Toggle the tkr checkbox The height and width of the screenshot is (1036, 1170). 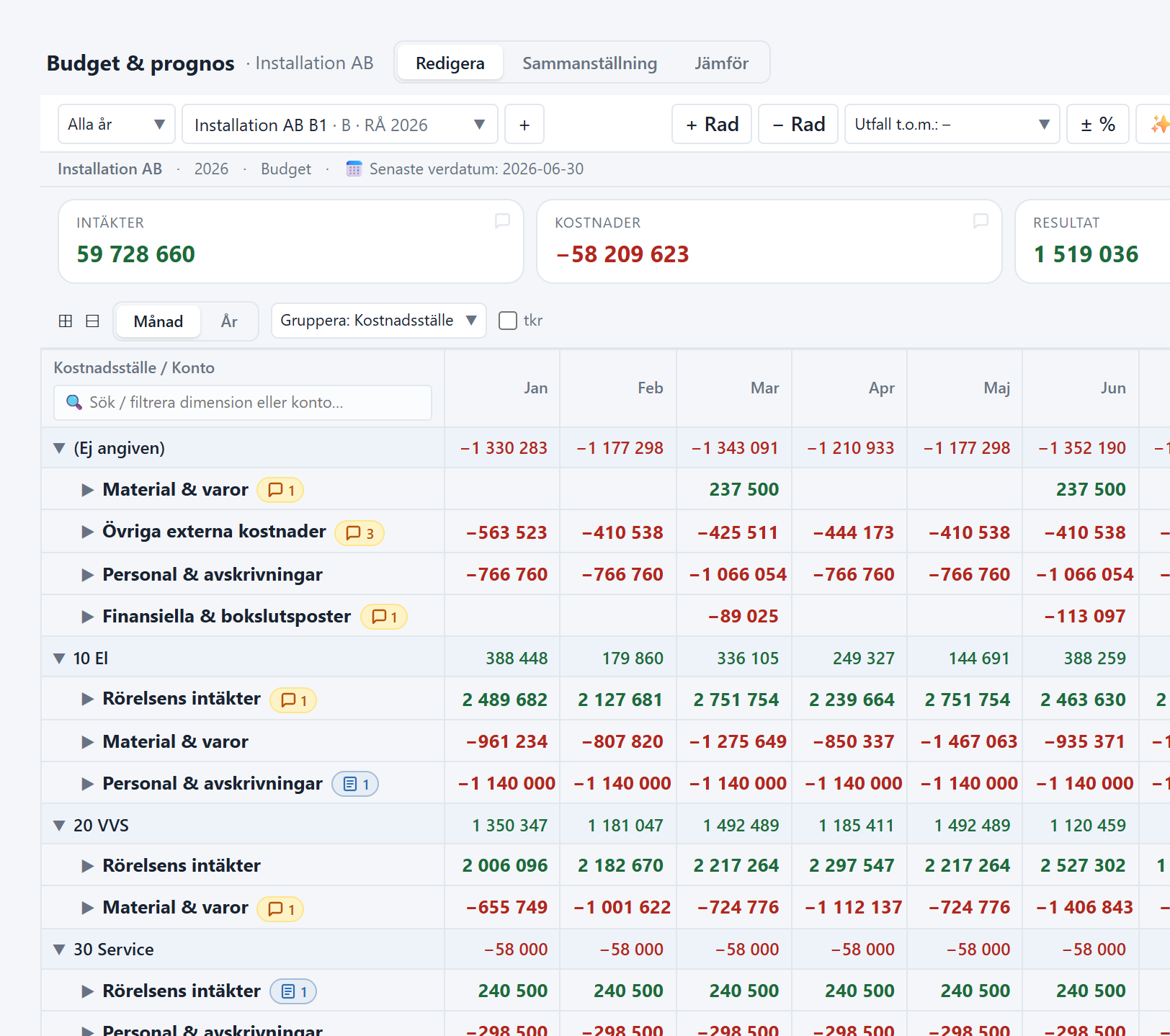(508, 321)
